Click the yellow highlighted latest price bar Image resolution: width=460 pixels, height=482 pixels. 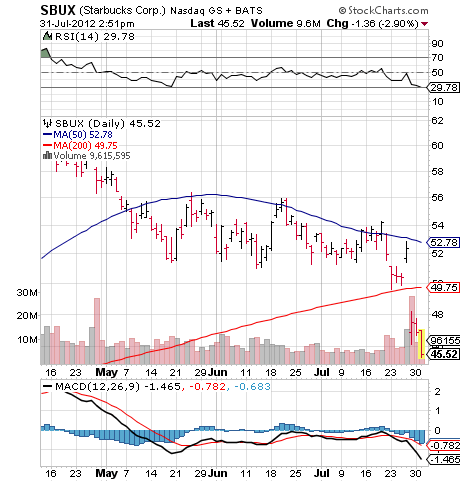[421, 344]
